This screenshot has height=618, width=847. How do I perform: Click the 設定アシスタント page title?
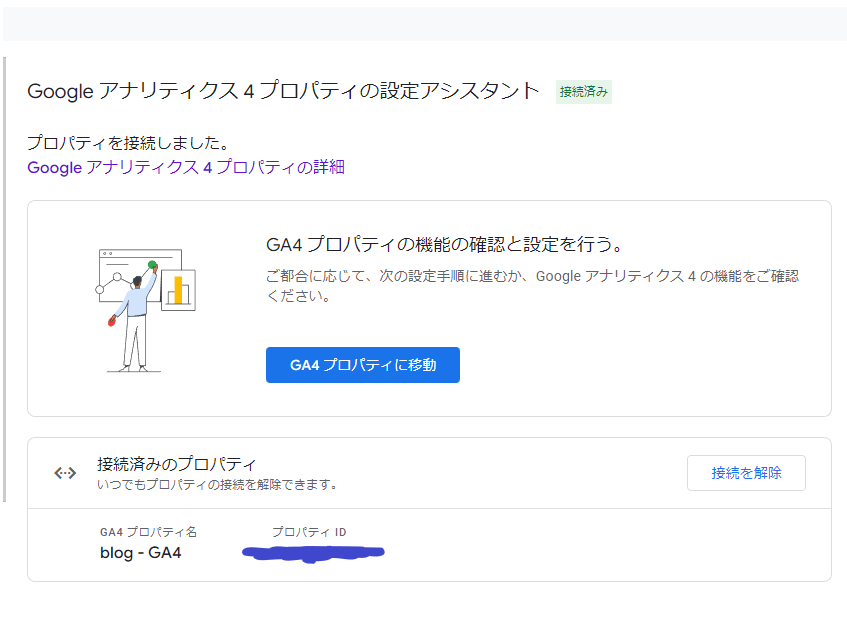click(283, 91)
